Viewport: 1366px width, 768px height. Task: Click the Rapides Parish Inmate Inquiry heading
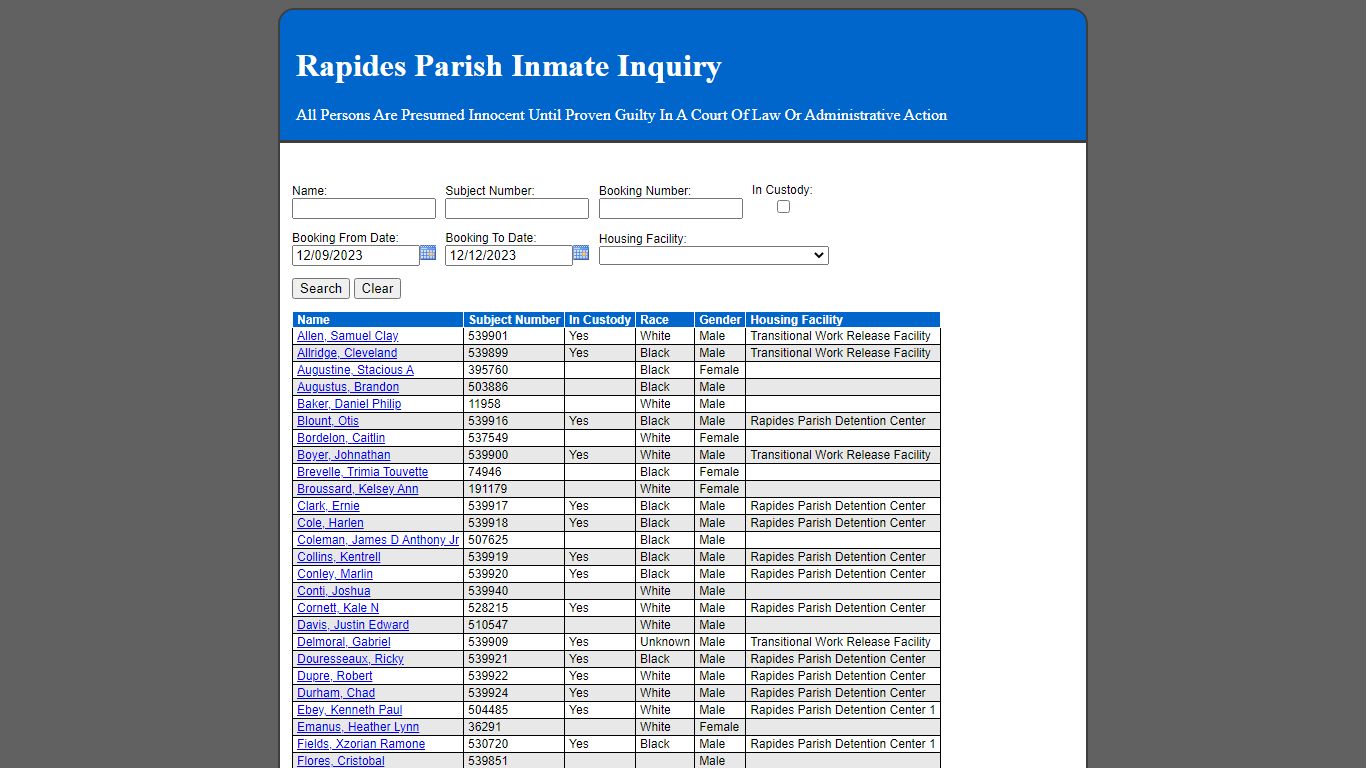tap(509, 66)
